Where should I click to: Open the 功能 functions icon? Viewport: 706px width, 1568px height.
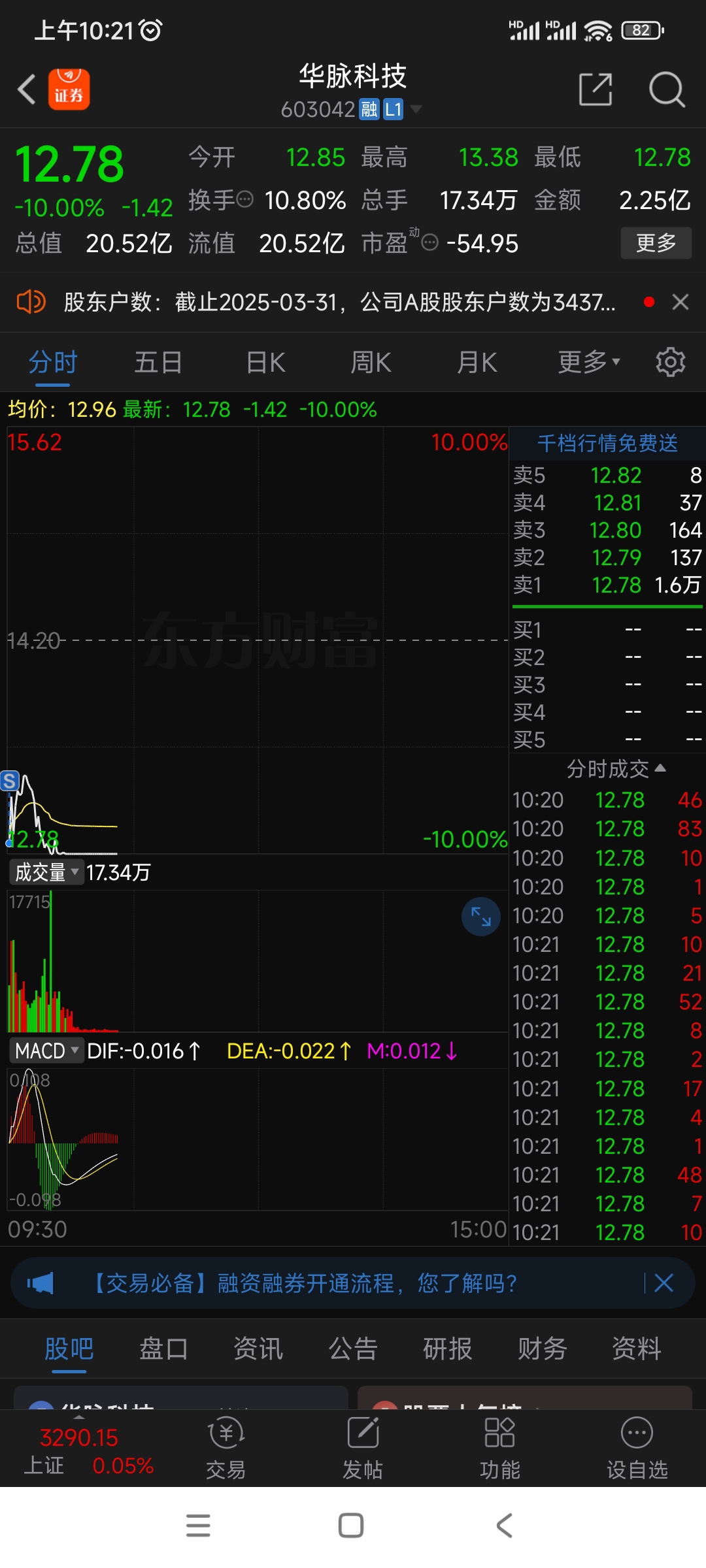(x=500, y=1448)
